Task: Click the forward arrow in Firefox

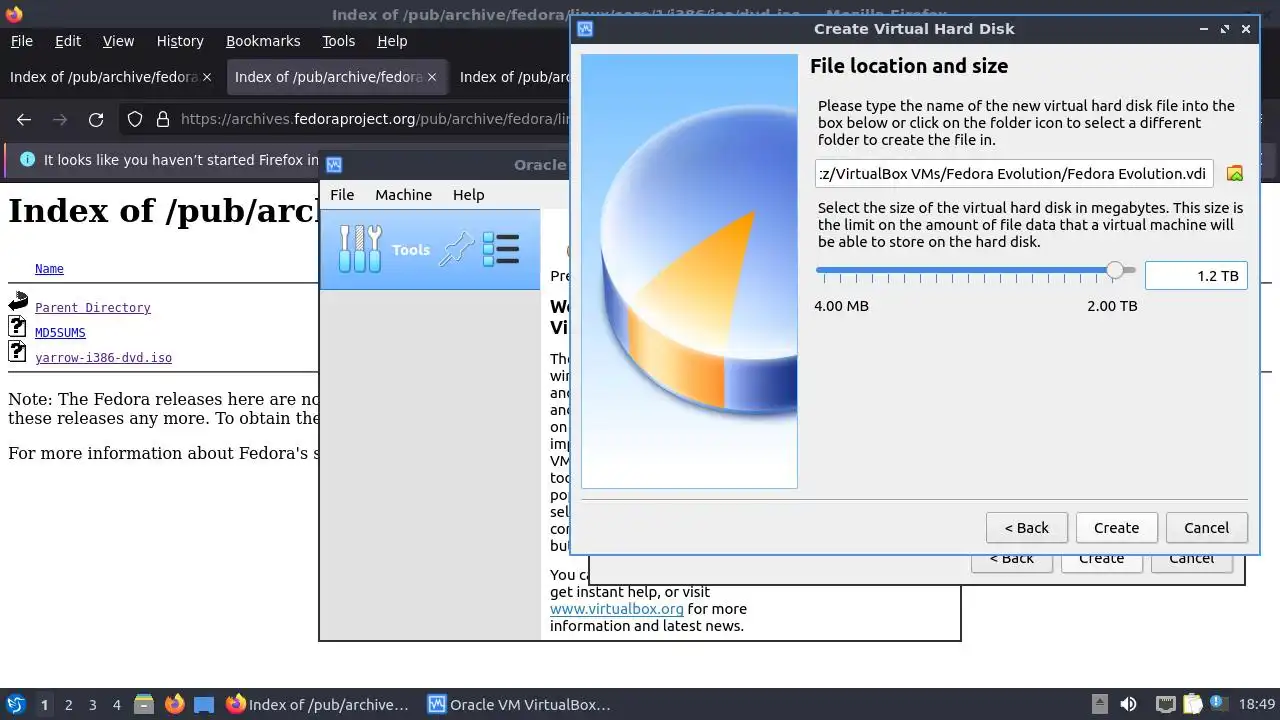Action: coord(60,119)
